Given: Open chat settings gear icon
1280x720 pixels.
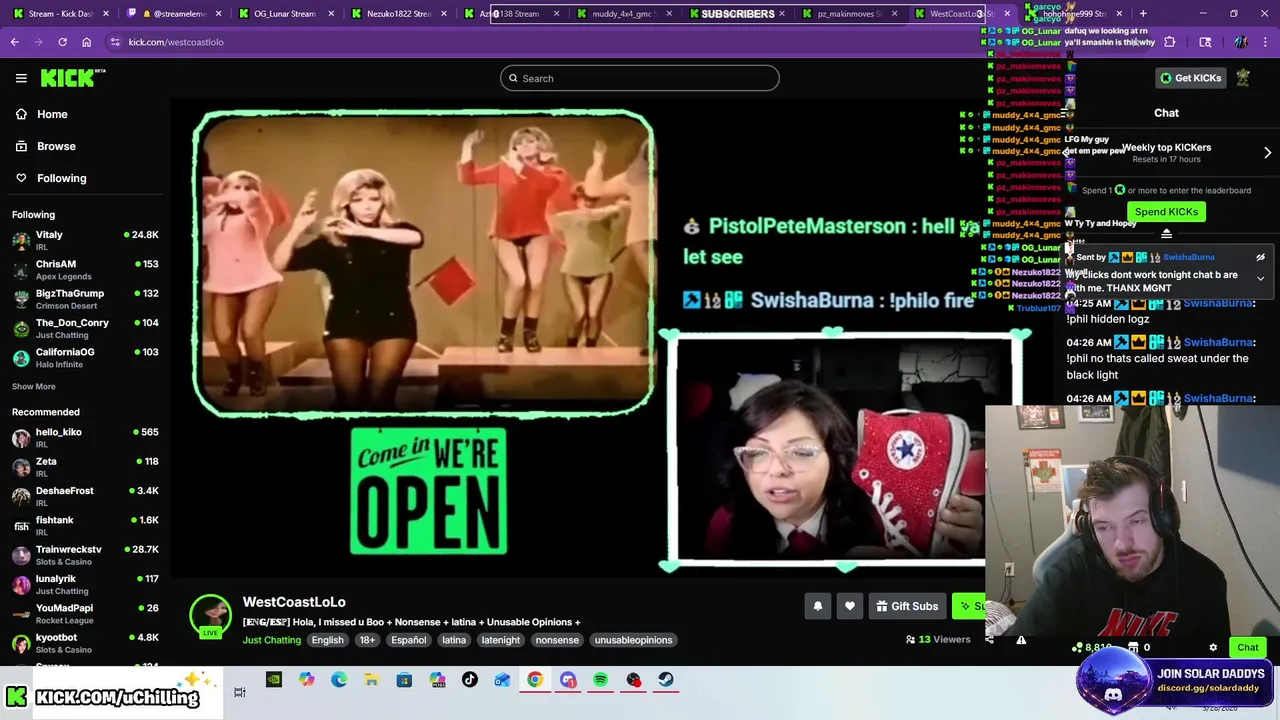Looking at the screenshot, I should click(1213, 648).
